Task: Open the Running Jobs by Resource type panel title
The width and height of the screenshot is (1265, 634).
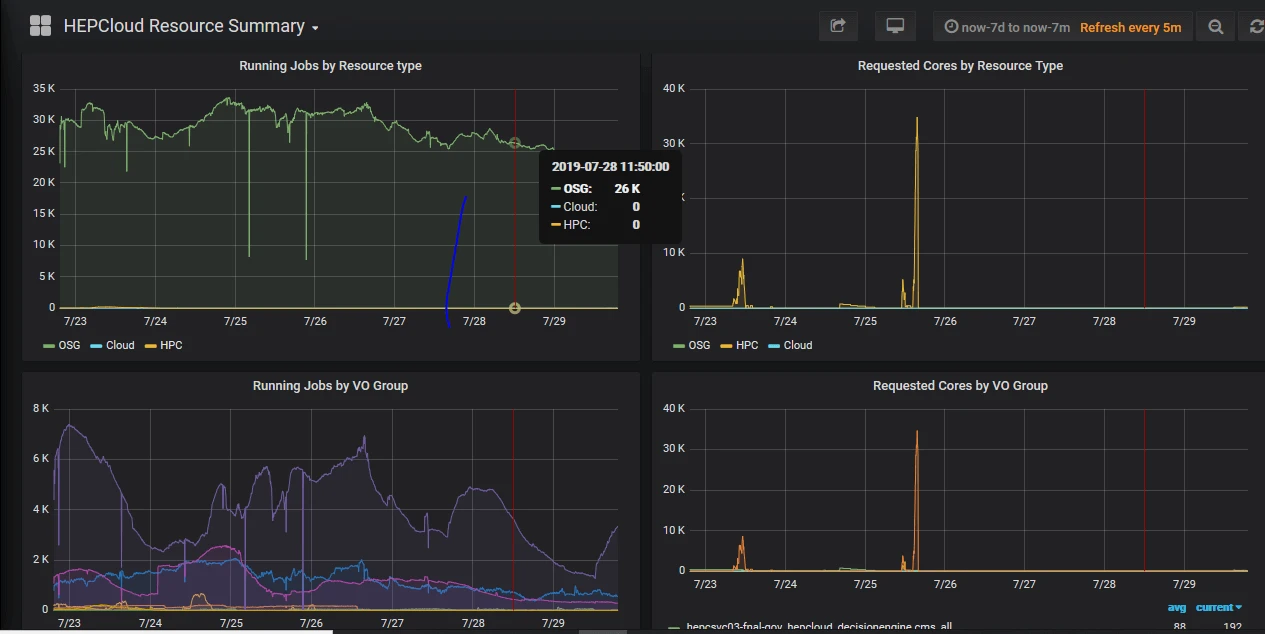Action: click(330, 66)
